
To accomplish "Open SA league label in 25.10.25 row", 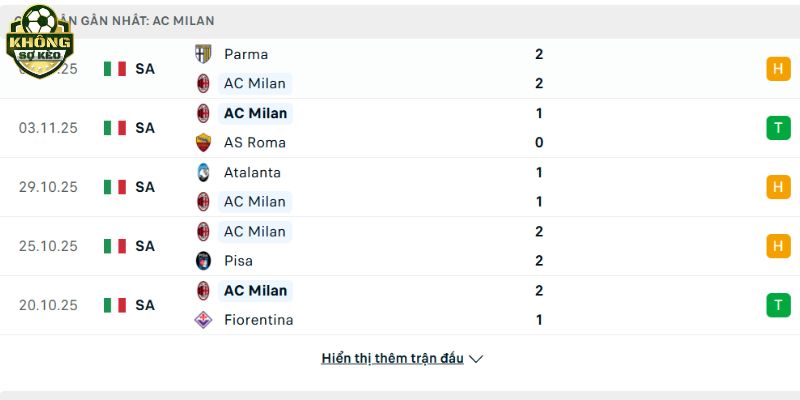I will click(145, 246).
